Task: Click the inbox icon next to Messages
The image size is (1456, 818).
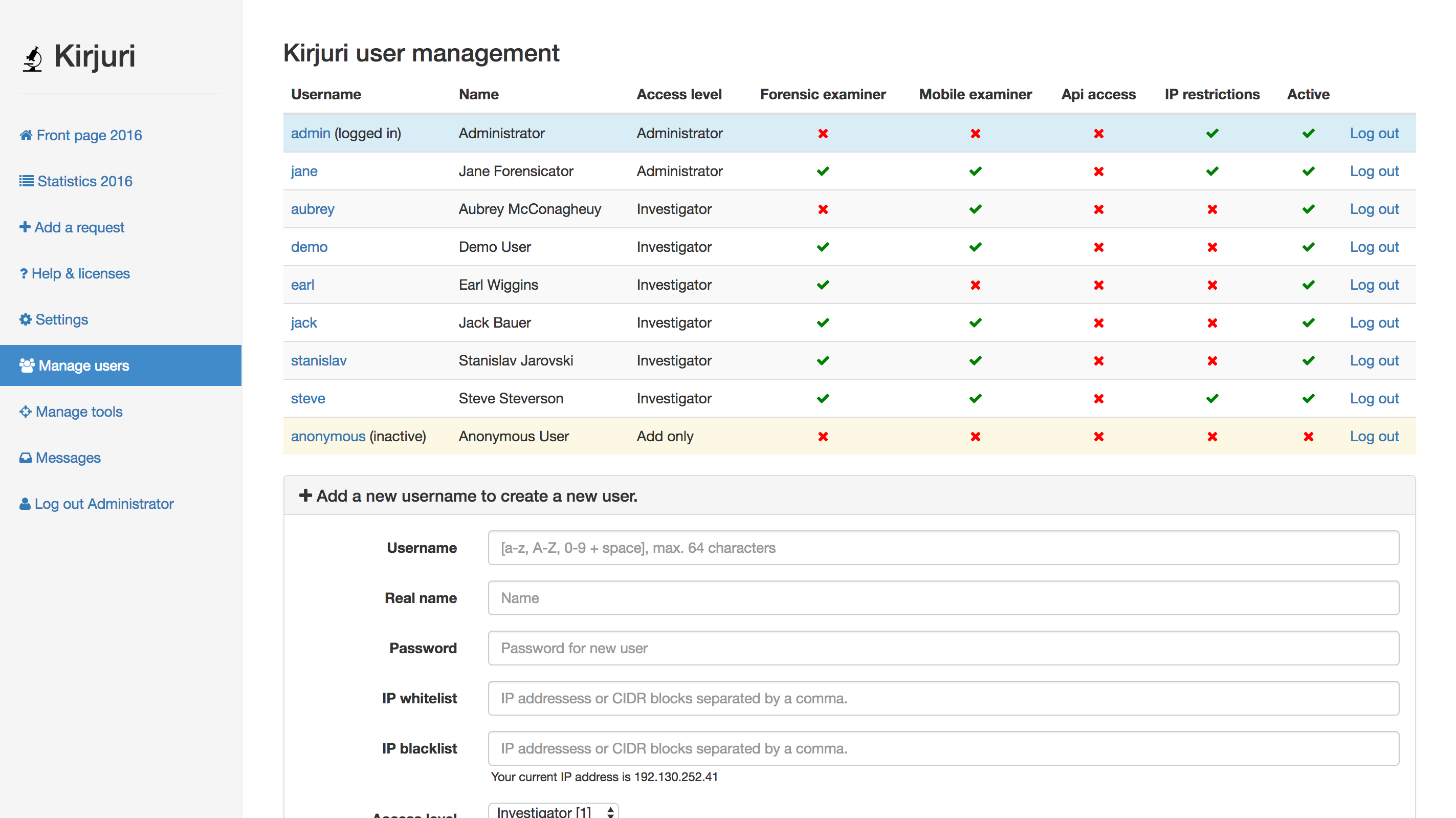Action: click(26, 458)
